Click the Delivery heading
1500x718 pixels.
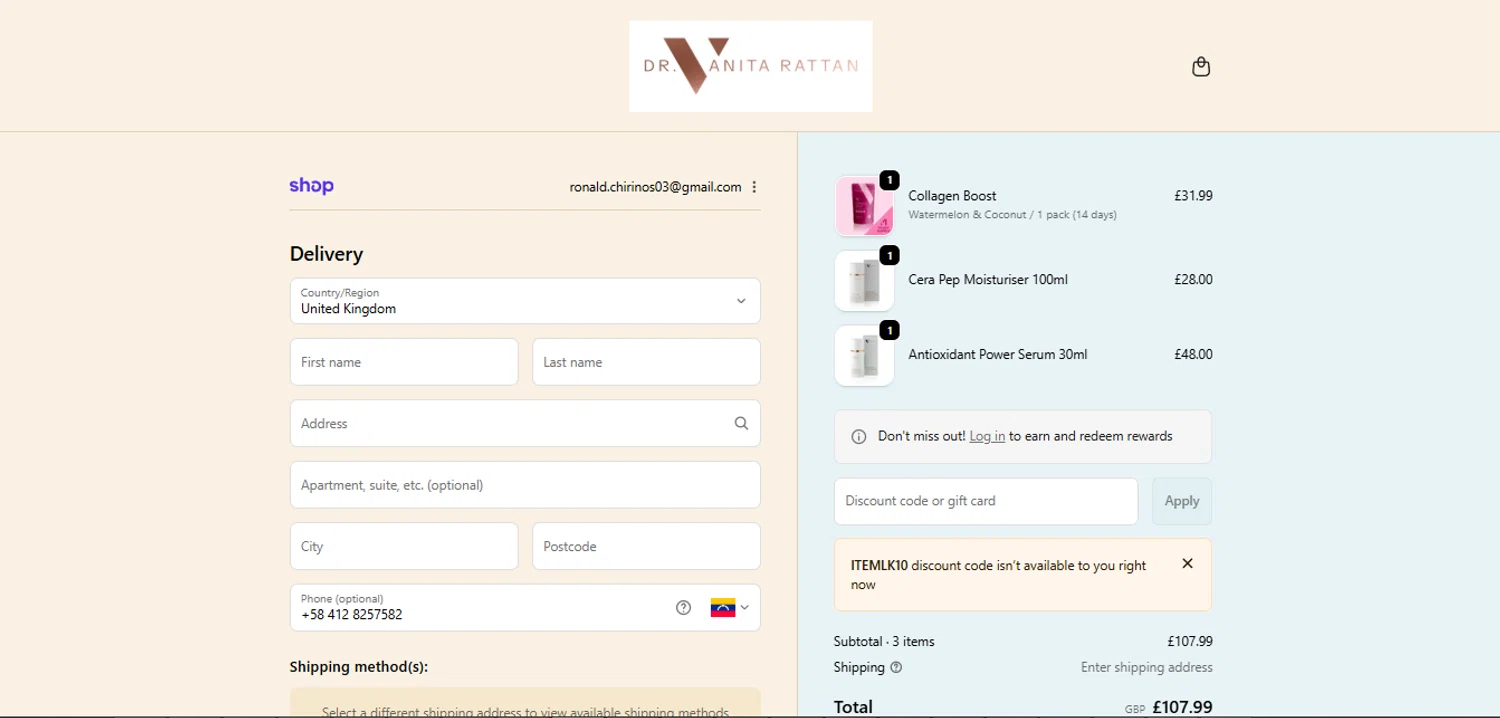pos(326,254)
